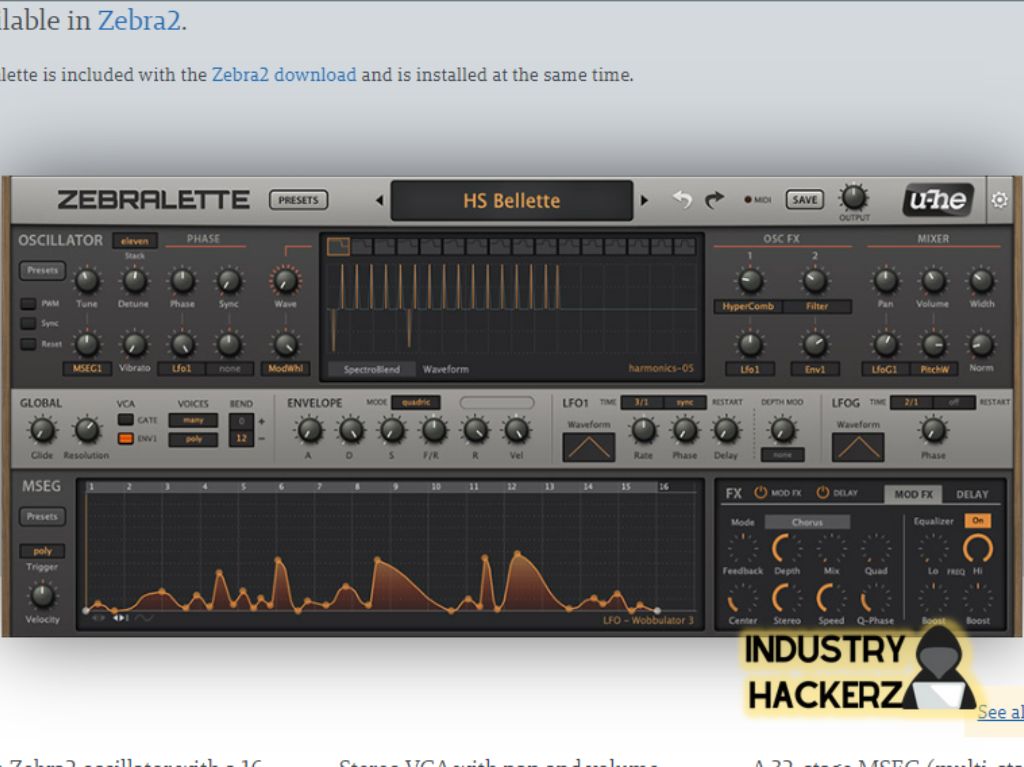The image size is (1024, 767).
Task: Open the oscillator Presets button
Action: pos(42,270)
